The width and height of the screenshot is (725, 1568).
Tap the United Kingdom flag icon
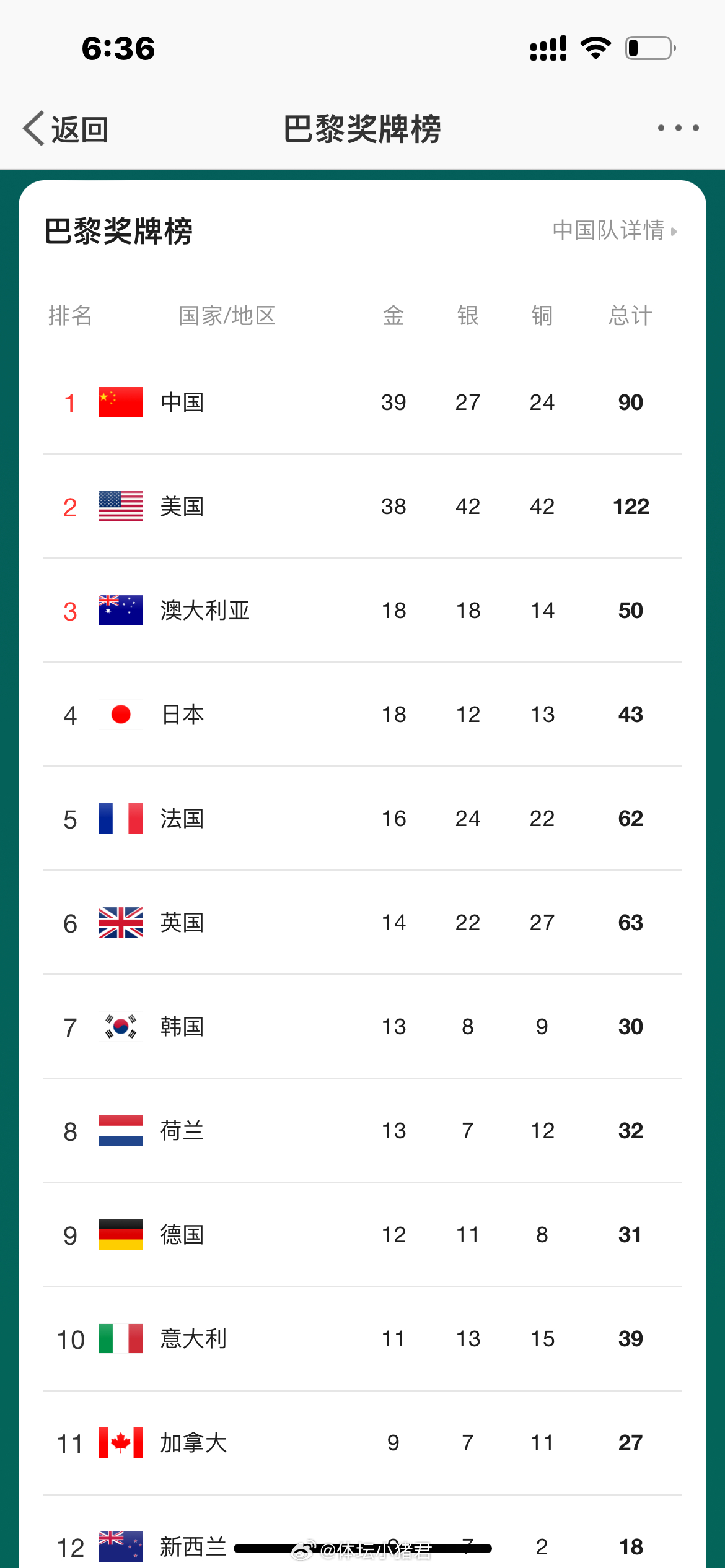coord(121,923)
